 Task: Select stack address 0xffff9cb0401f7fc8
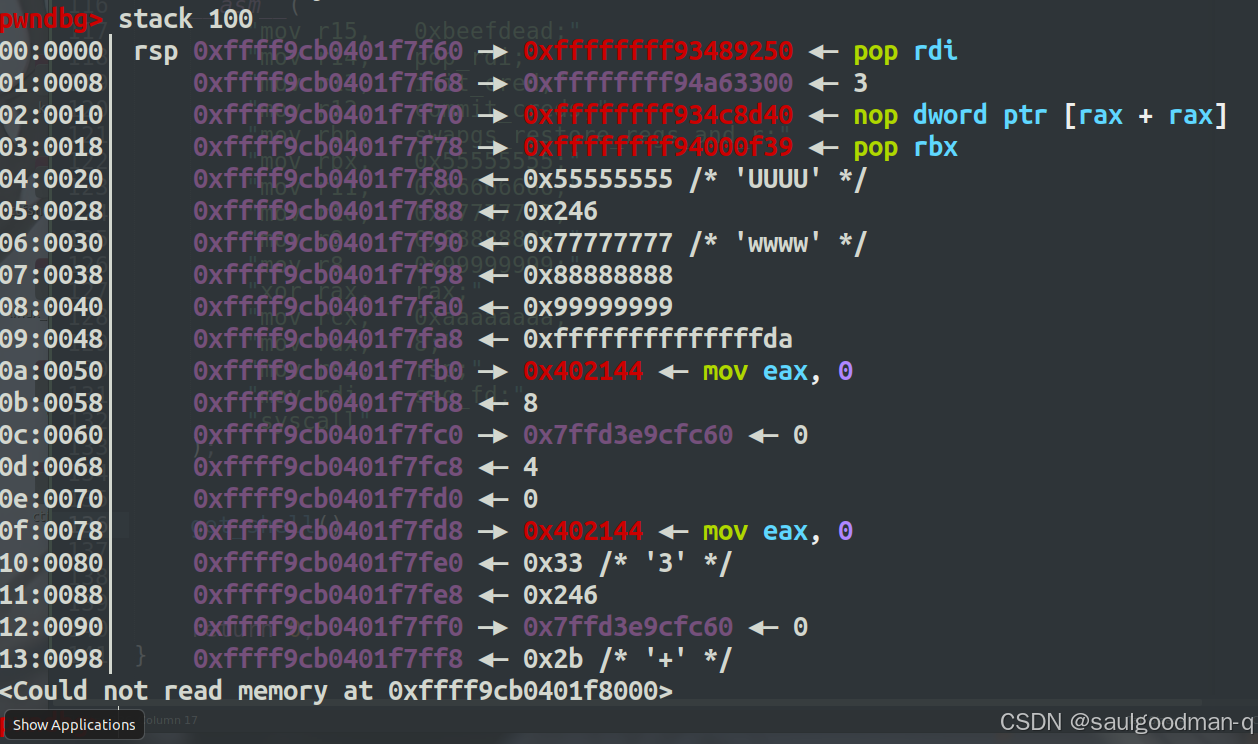tap(328, 467)
